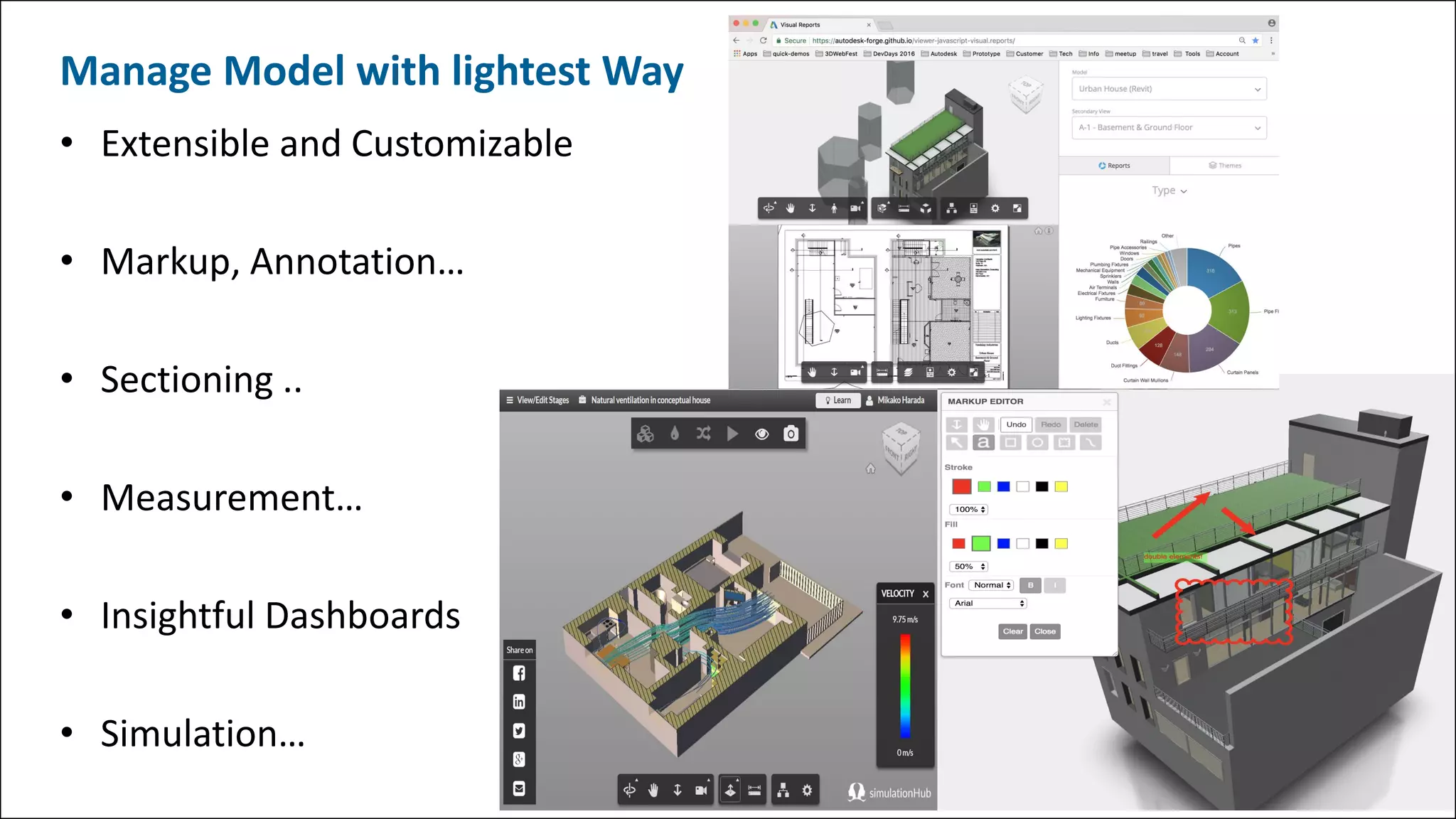Screen dimensions: 1456x819
Task: Click the home view icon in simulationHub viewer
Action: point(870,469)
